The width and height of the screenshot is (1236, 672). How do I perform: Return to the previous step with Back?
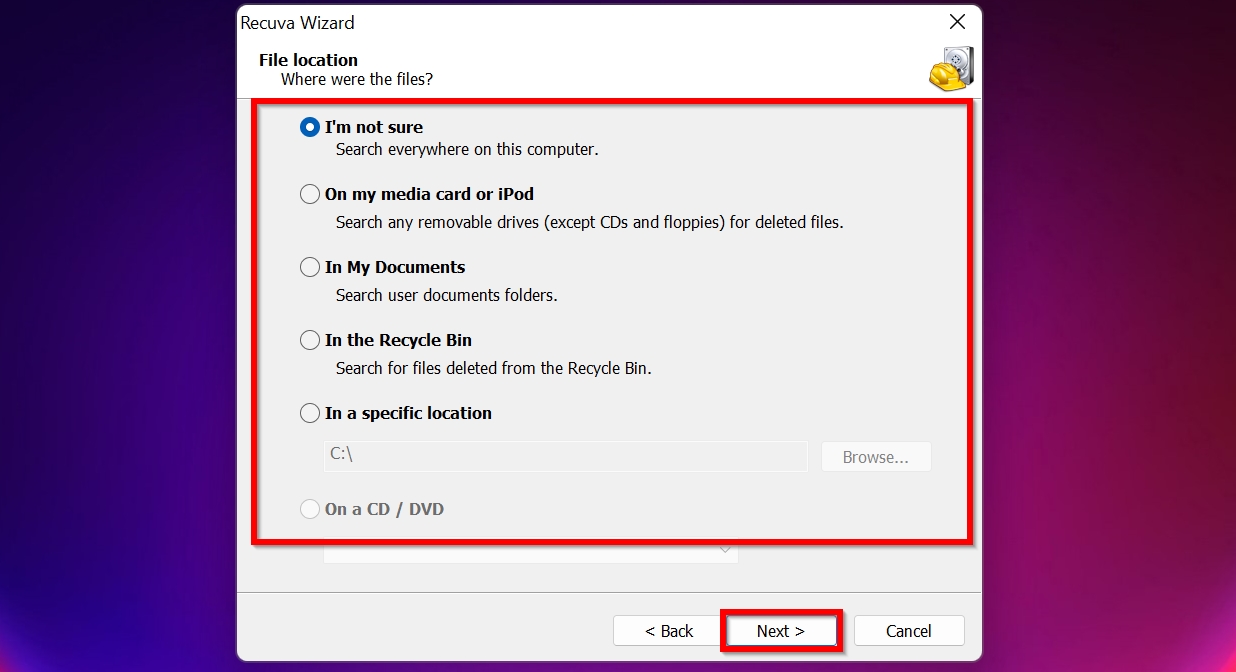point(669,631)
